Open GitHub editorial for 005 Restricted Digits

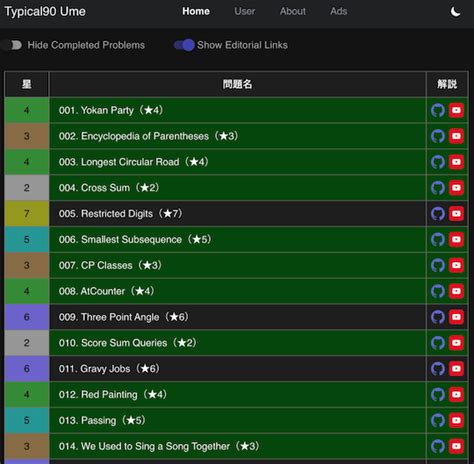coord(438,214)
